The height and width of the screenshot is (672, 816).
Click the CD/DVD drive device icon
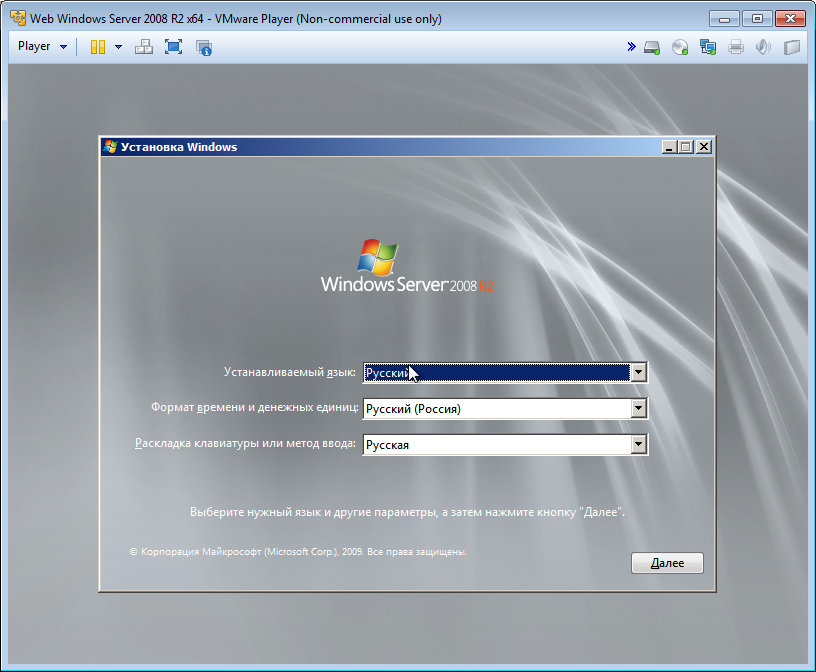pos(680,47)
